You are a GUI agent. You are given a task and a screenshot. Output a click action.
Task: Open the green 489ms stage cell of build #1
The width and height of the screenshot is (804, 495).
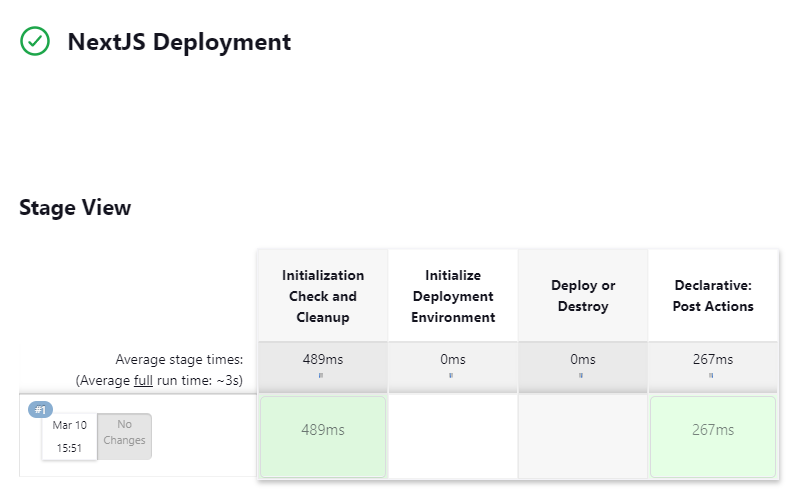click(x=323, y=437)
